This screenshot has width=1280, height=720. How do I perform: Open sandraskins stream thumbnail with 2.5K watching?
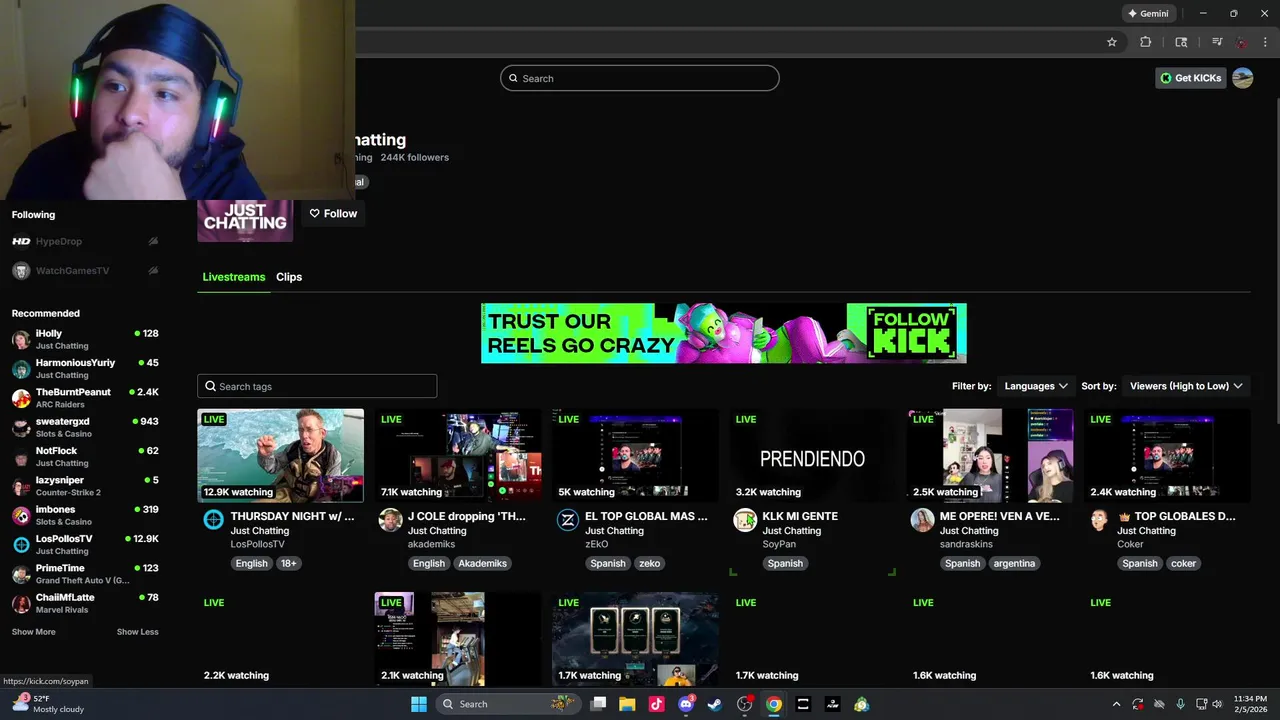pyautogui.click(x=990, y=455)
